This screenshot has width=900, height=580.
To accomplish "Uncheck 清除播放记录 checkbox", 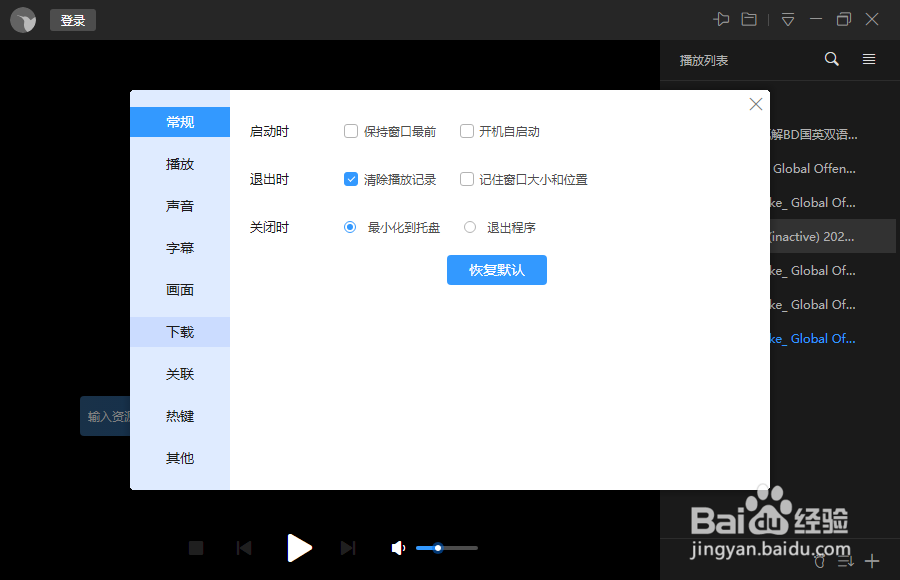I will click(351, 179).
